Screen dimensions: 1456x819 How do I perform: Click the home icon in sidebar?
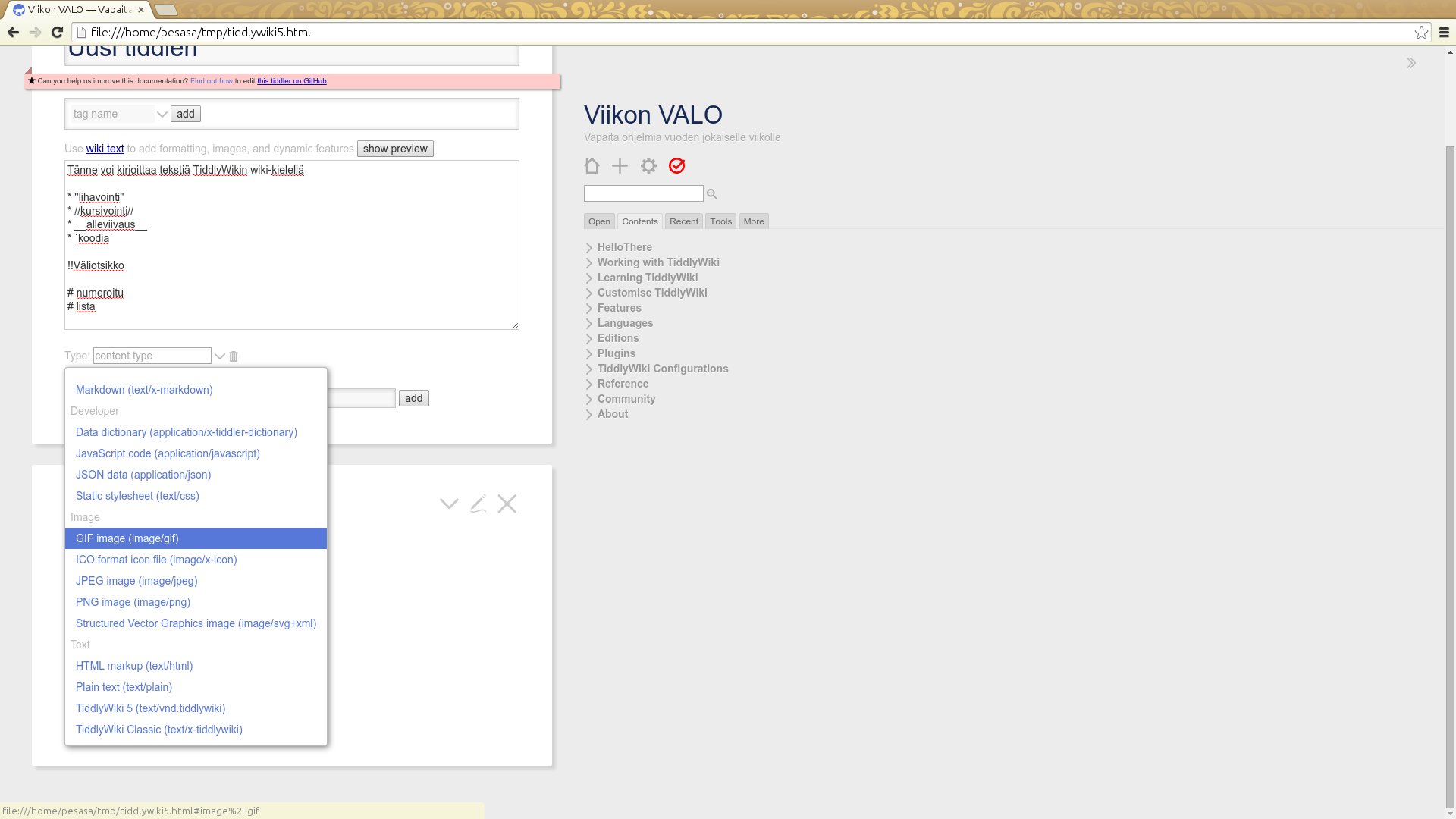pos(591,165)
